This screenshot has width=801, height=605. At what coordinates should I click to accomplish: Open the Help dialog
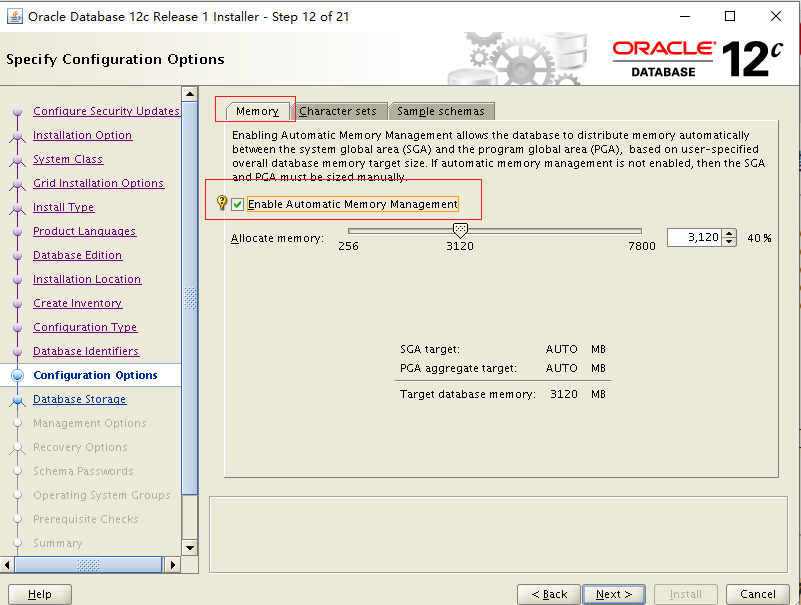click(39, 594)
